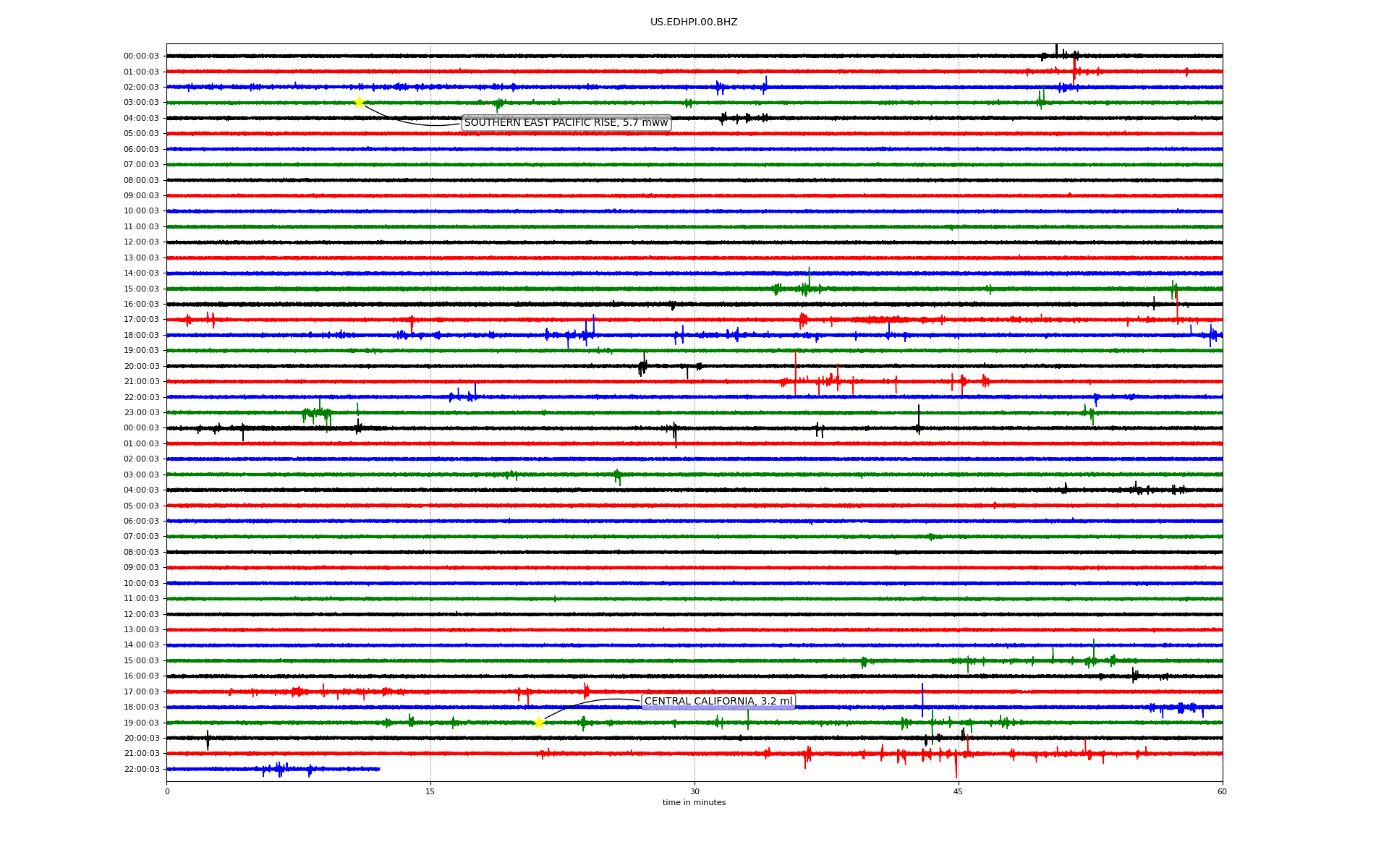This screenshot has width=1389, height=868.
Task: Select the yellow star marking Southern East Pacific Rise event
Action: tap(359, 102)
